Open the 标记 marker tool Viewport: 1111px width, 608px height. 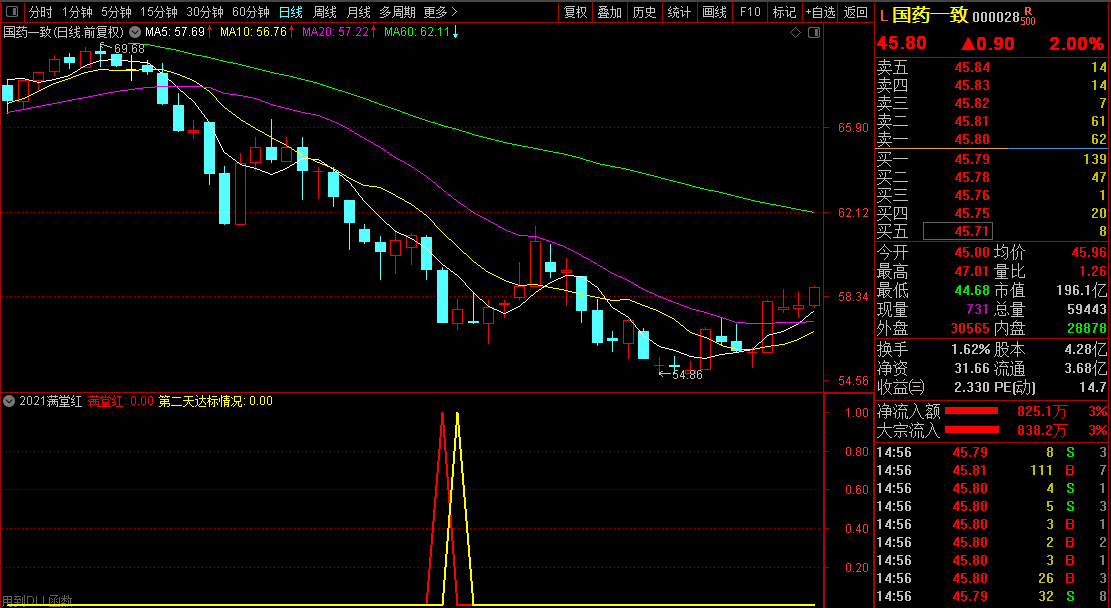point(784,12)
